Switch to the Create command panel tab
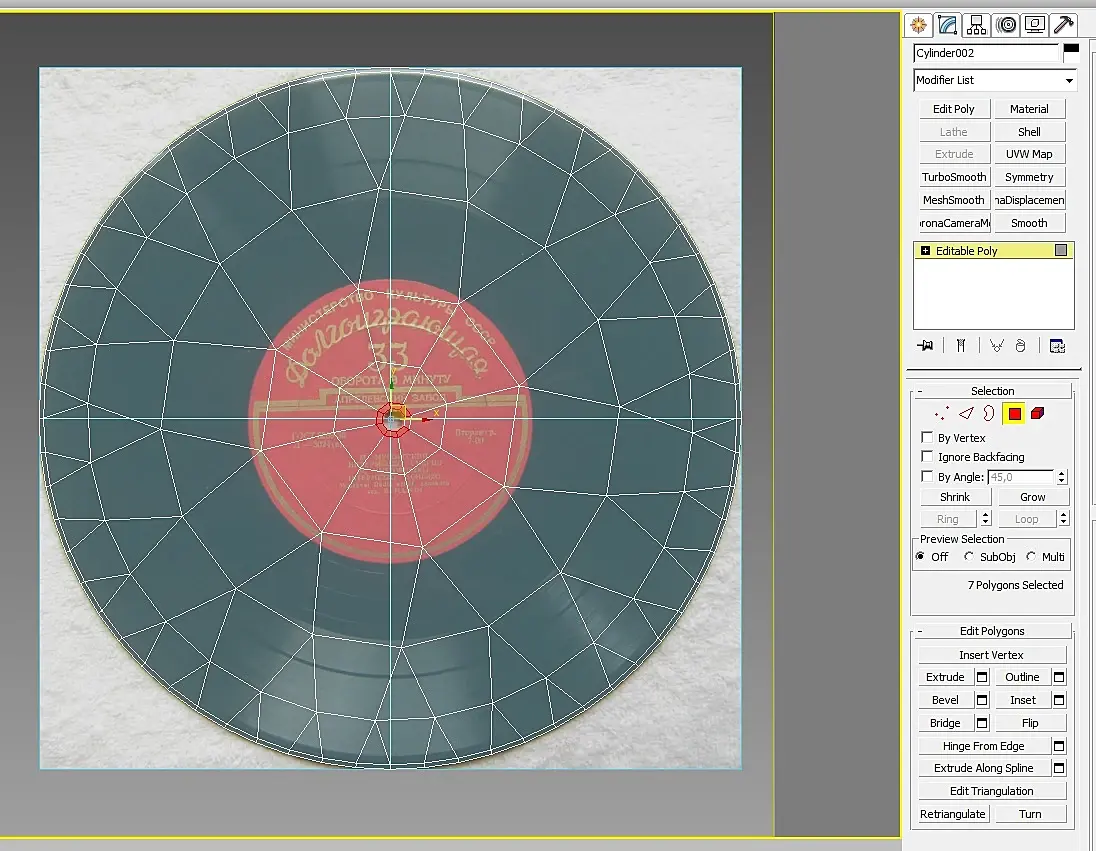The height and width of the screenshot is (851, 1096). click(x=918, y=25)
